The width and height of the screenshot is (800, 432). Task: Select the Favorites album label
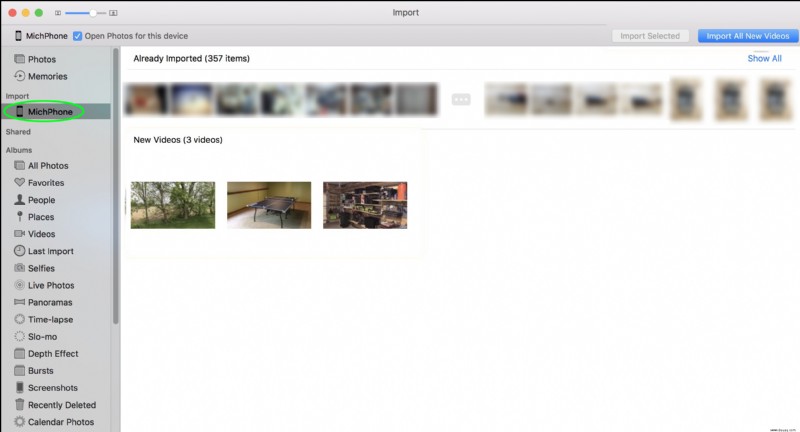(x=46, y=183)
